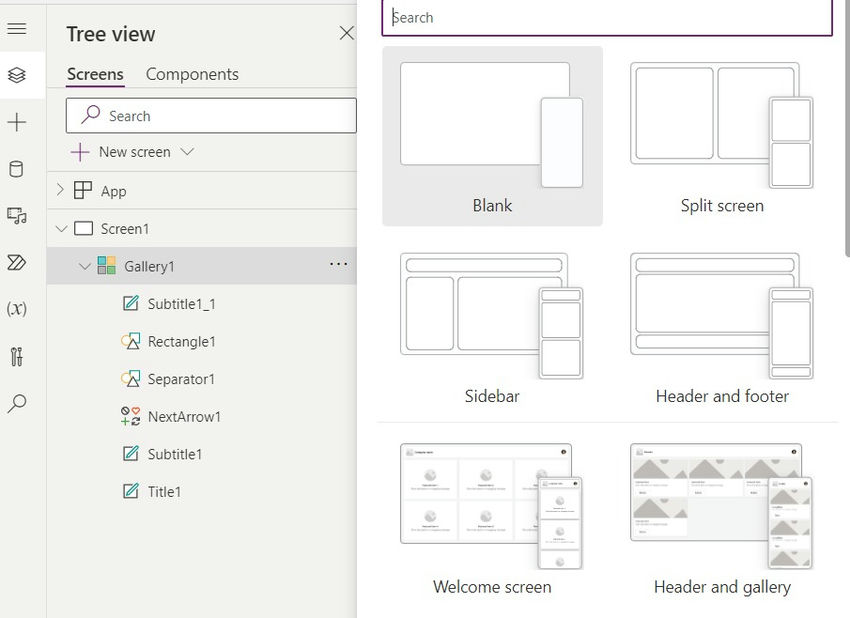Open the Variables pane
Screen dimensions: 850x618
tap(17, 309)
